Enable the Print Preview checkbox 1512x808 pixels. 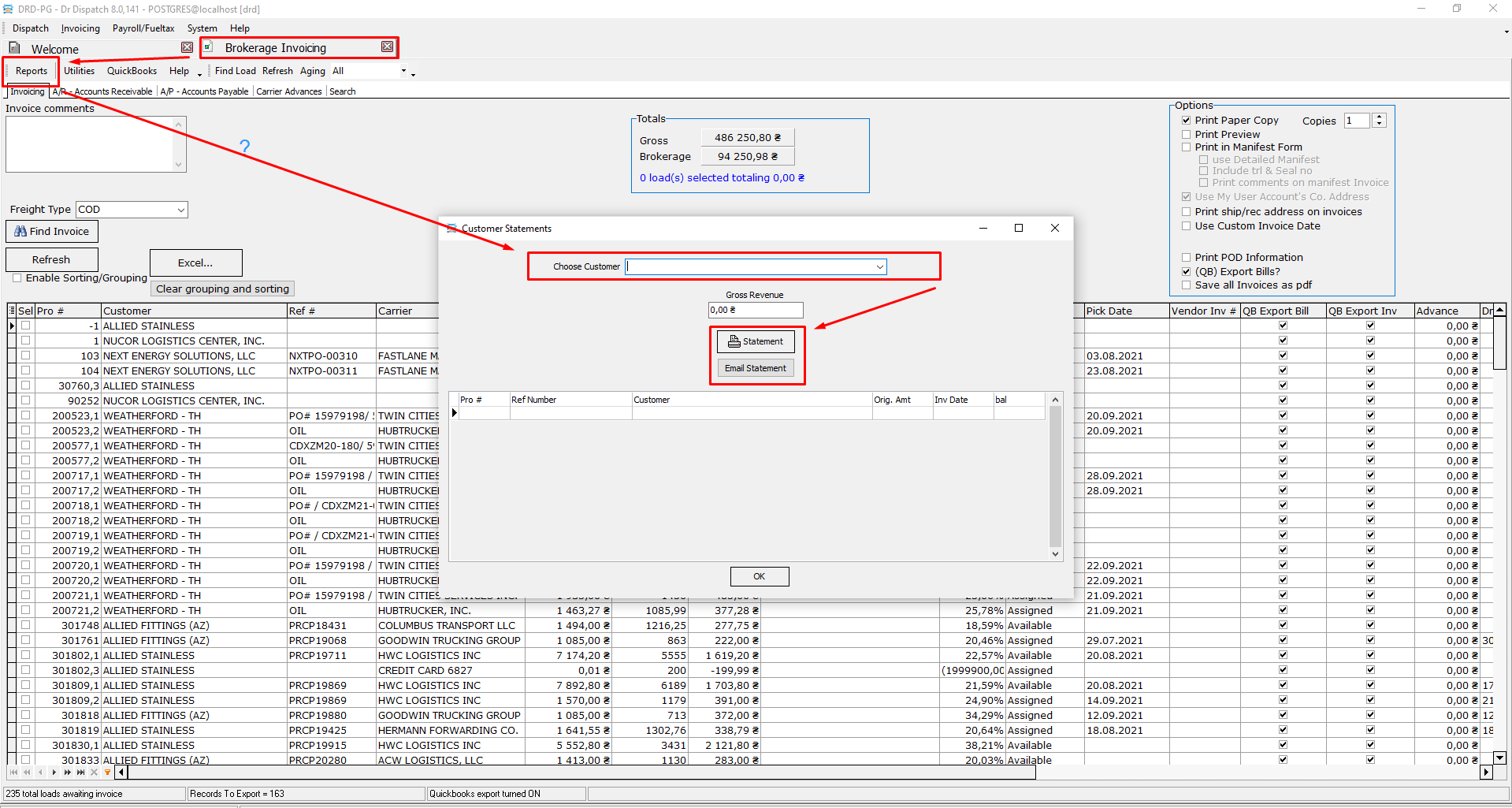point(1187,135)
